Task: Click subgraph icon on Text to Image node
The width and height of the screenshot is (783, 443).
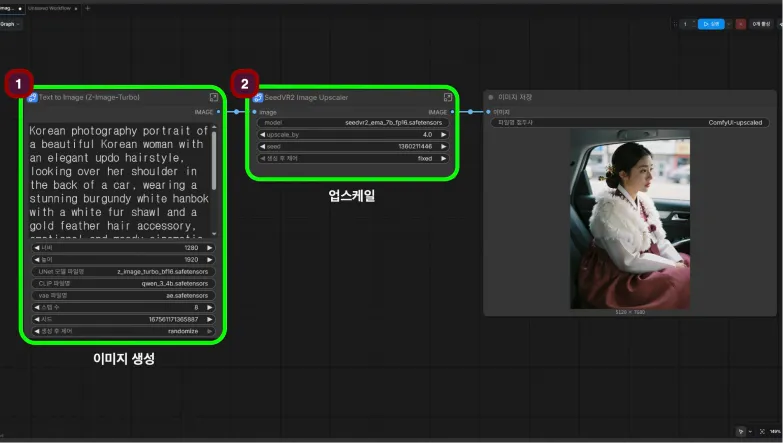Action: (32, 97)
